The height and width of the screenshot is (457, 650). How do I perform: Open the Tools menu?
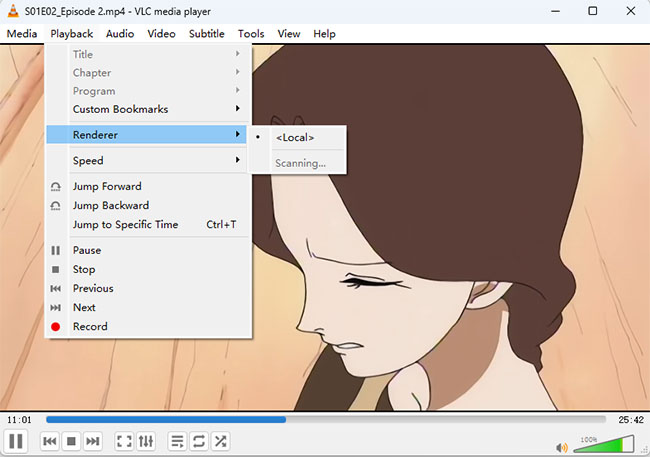click(x=251, y=34)
